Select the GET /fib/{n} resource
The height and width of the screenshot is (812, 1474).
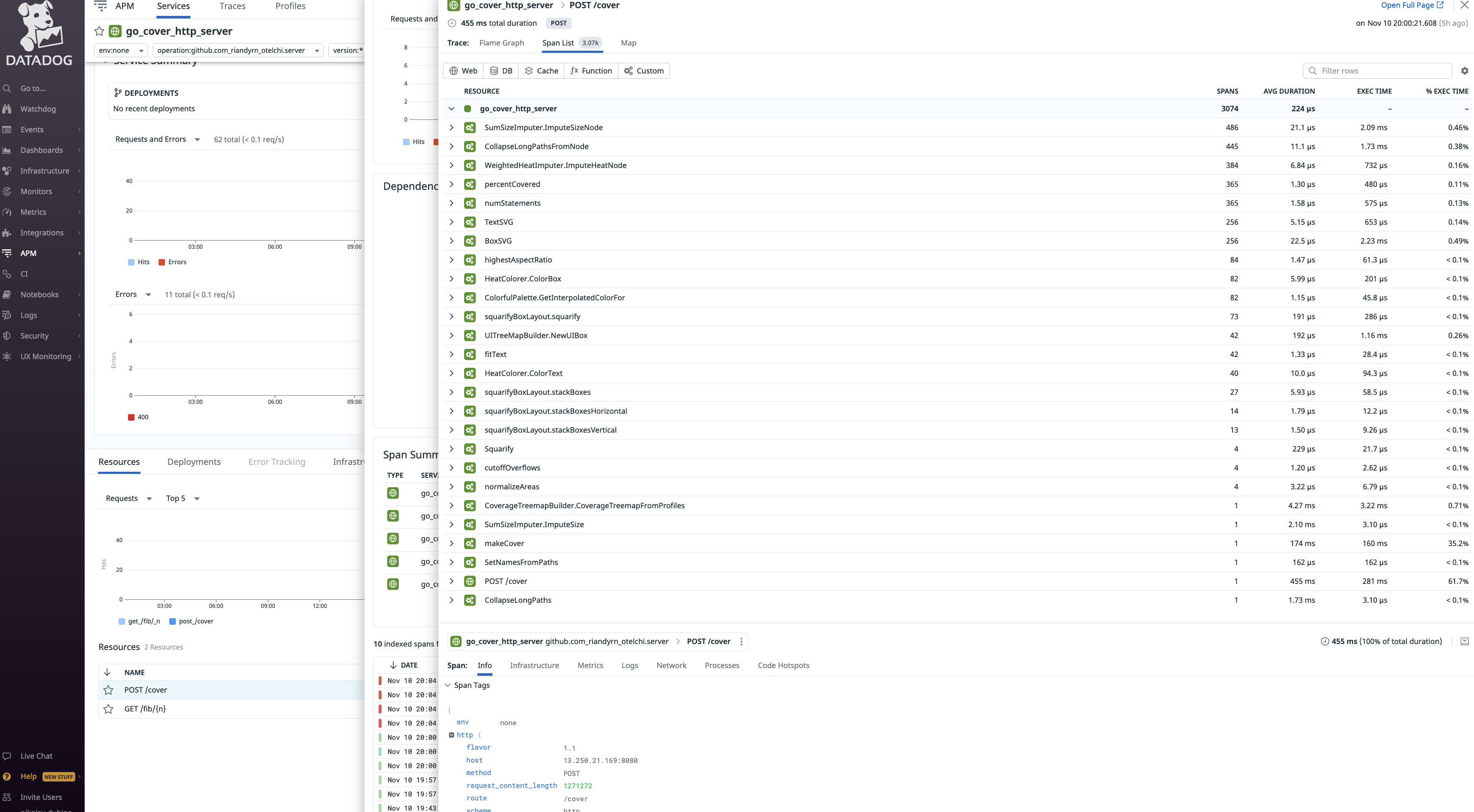coord(145,708)
